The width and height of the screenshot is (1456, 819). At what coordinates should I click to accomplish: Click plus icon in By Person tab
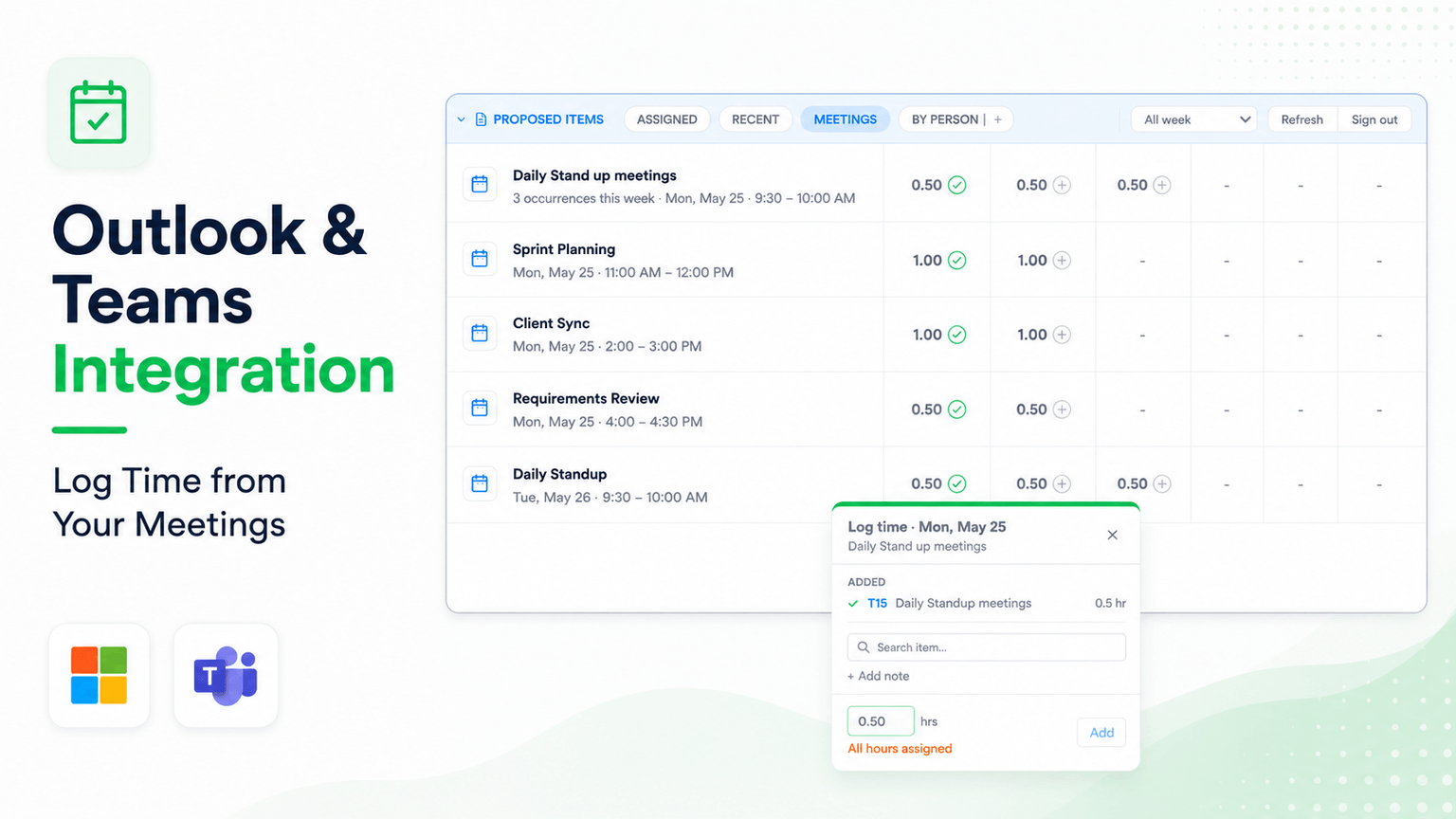[997, 119]
